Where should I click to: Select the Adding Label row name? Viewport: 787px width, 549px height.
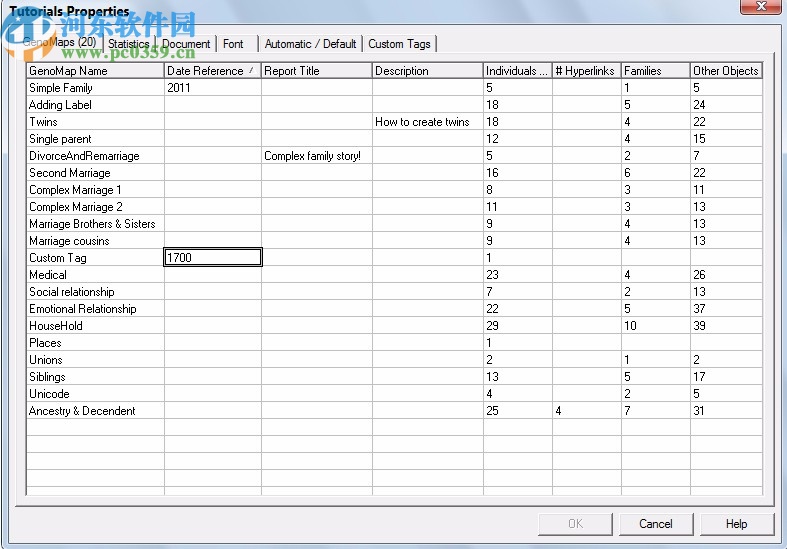60,105
